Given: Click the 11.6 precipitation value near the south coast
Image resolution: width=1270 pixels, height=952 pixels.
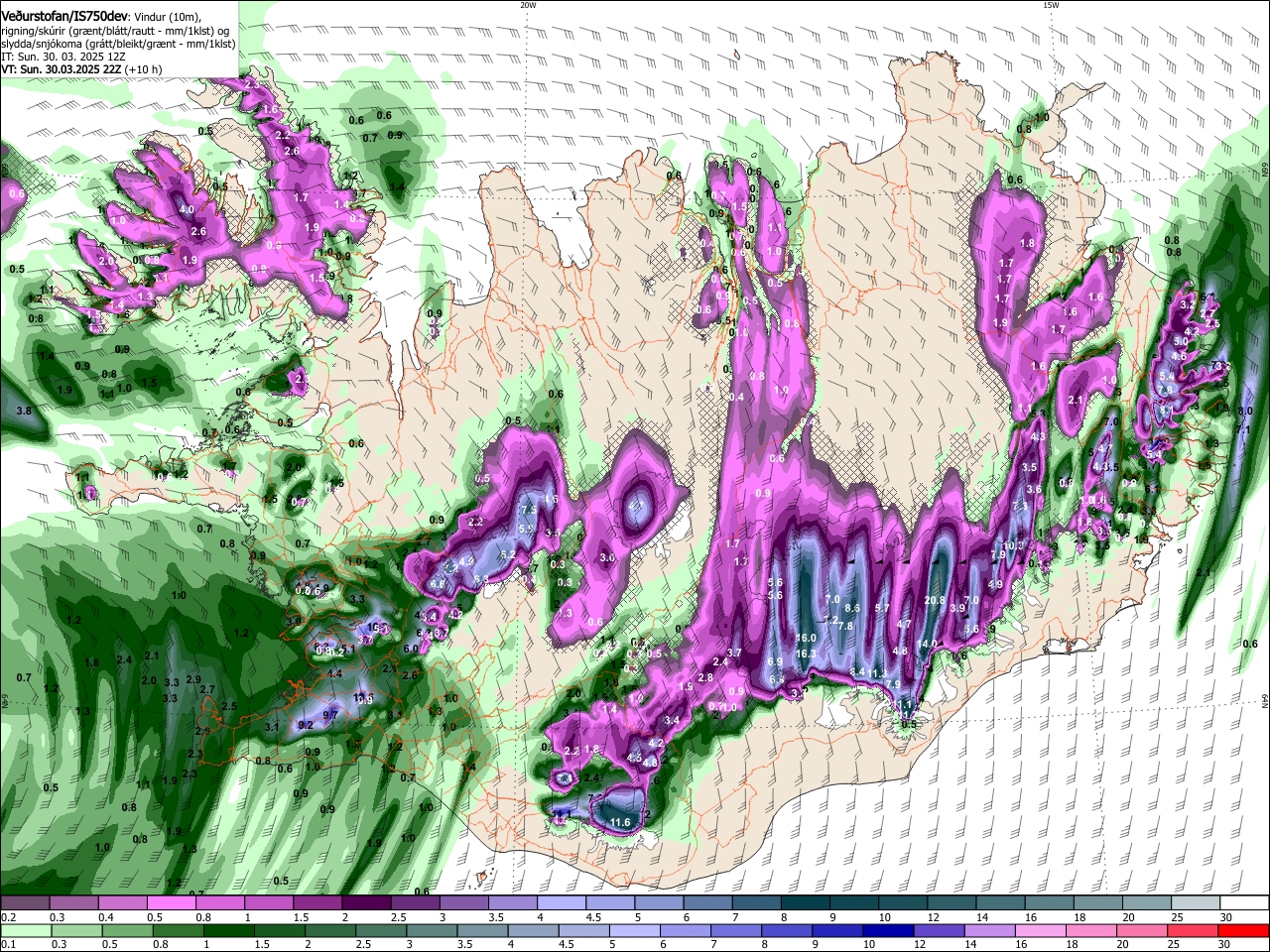Looking at the screenshot, I should click(x=620, y=822).
